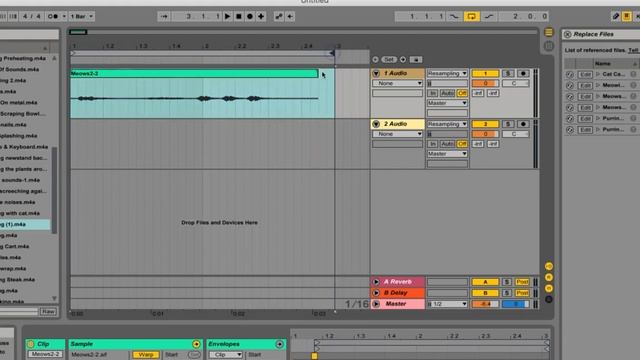
Task: Toggle the metronome button
Action: [x=53, y=16]
